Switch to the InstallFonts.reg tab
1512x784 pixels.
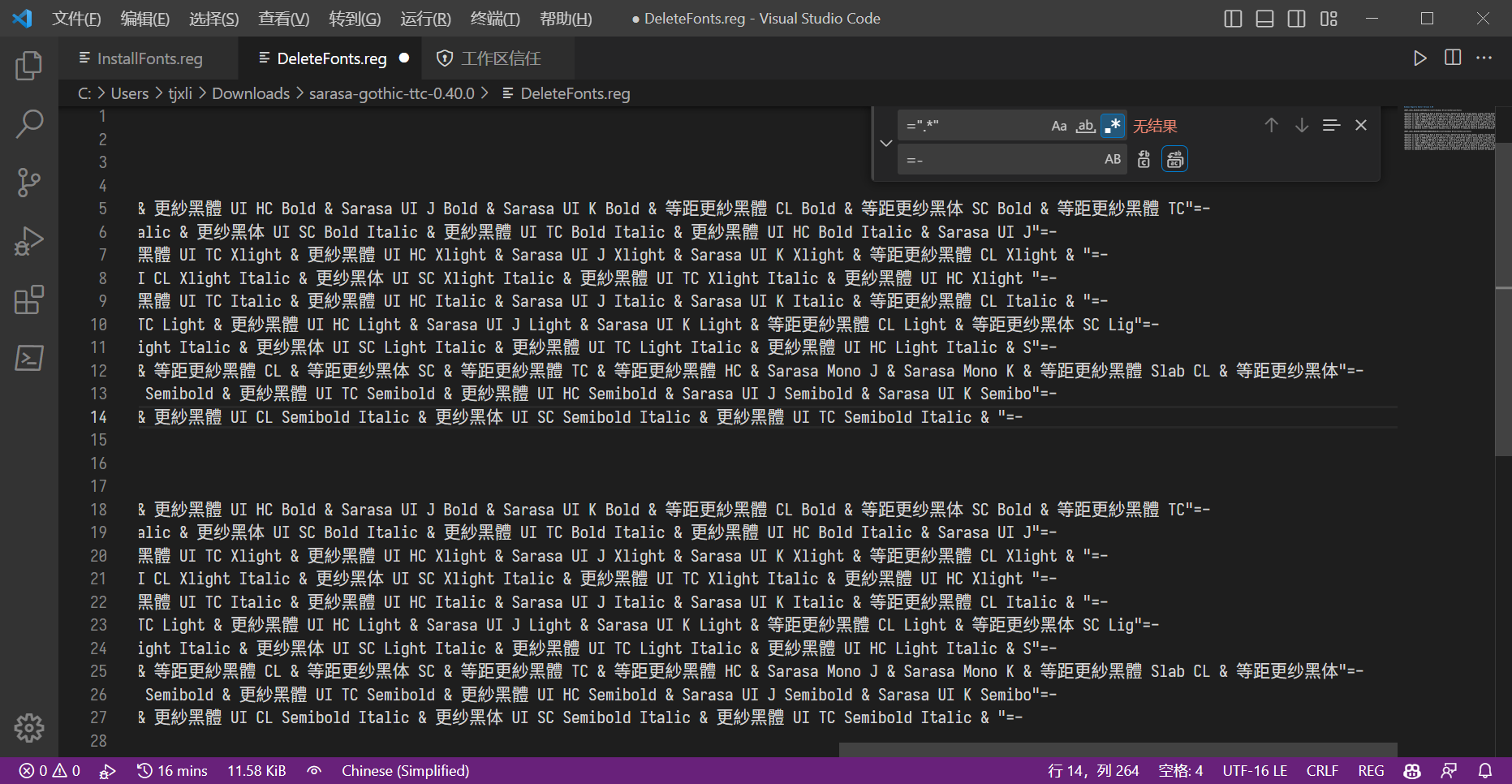[x=149, y=58]
